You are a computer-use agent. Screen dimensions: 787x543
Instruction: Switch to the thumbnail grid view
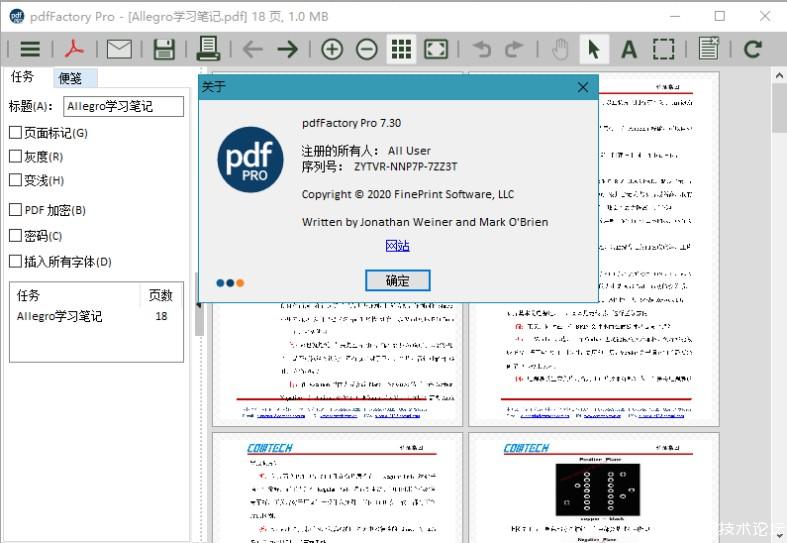coord(401,49)
